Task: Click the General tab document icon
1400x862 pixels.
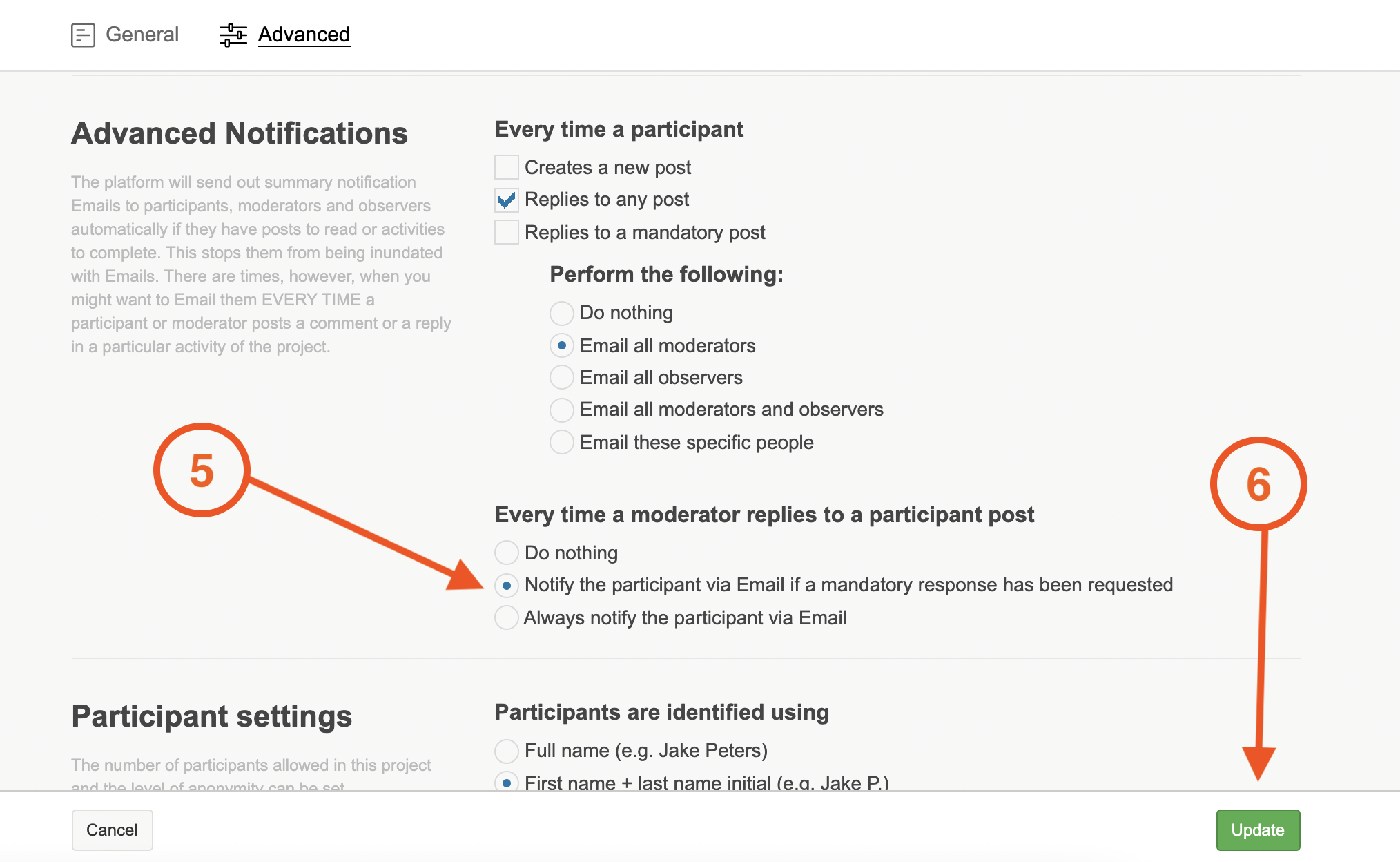Action: tap(83, 35)
